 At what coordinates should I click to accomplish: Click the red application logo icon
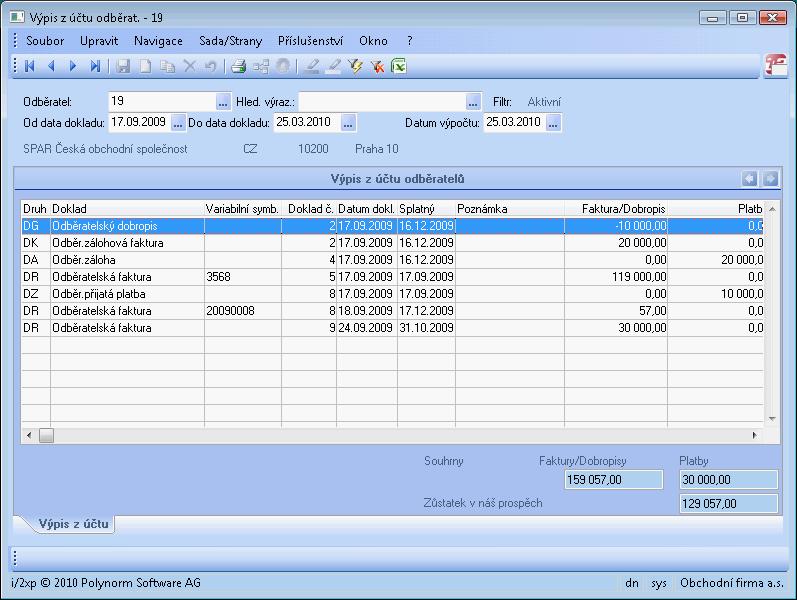[x=776, y=66]
